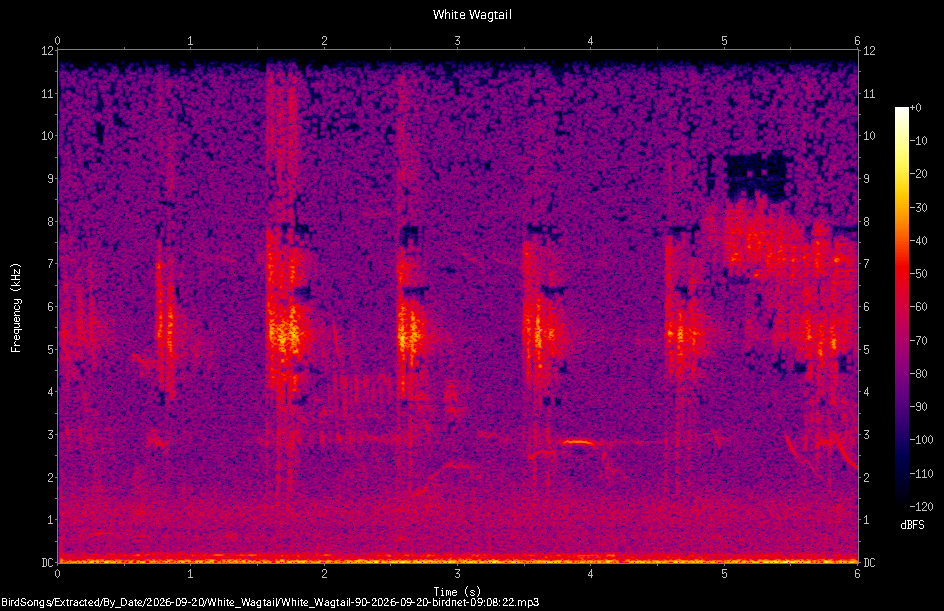Click the "-80" colorbar tick label
Viewport: 944px width, 611px height.
[x=919, y=374]
